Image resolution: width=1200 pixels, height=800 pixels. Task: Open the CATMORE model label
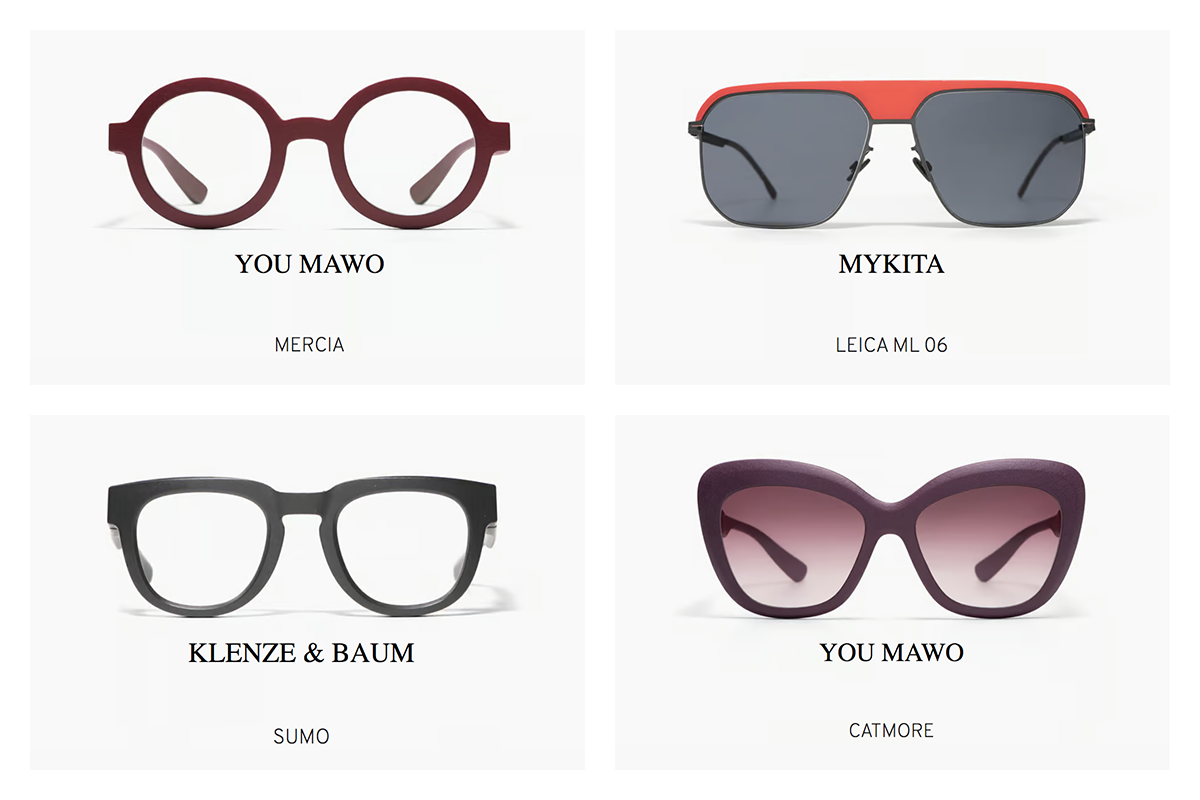[x=891, y=731]
